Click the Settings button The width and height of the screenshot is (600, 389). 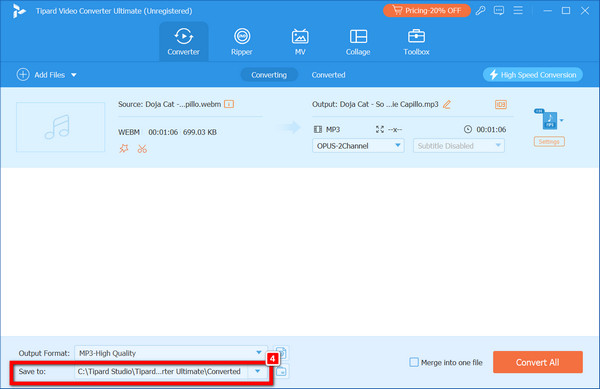point(549,142)
